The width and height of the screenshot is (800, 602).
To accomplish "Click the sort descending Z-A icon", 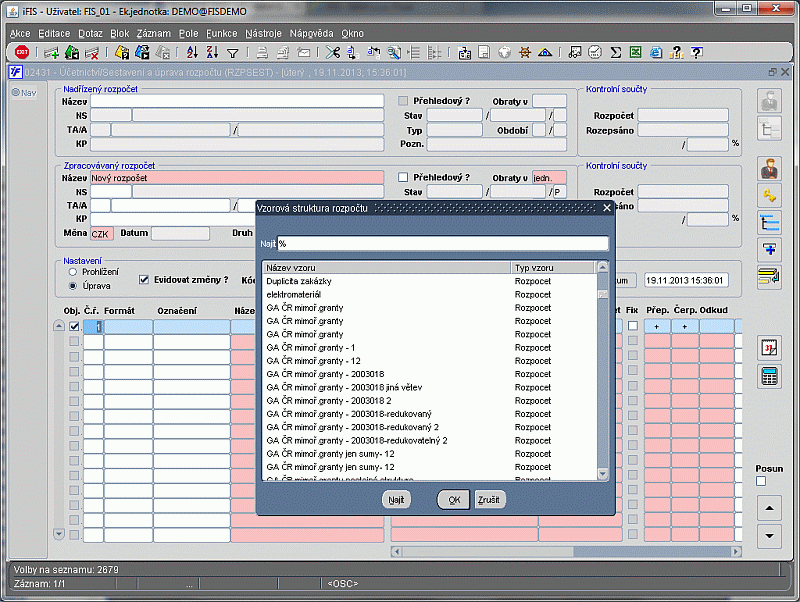I will click(x=213, y=52).
